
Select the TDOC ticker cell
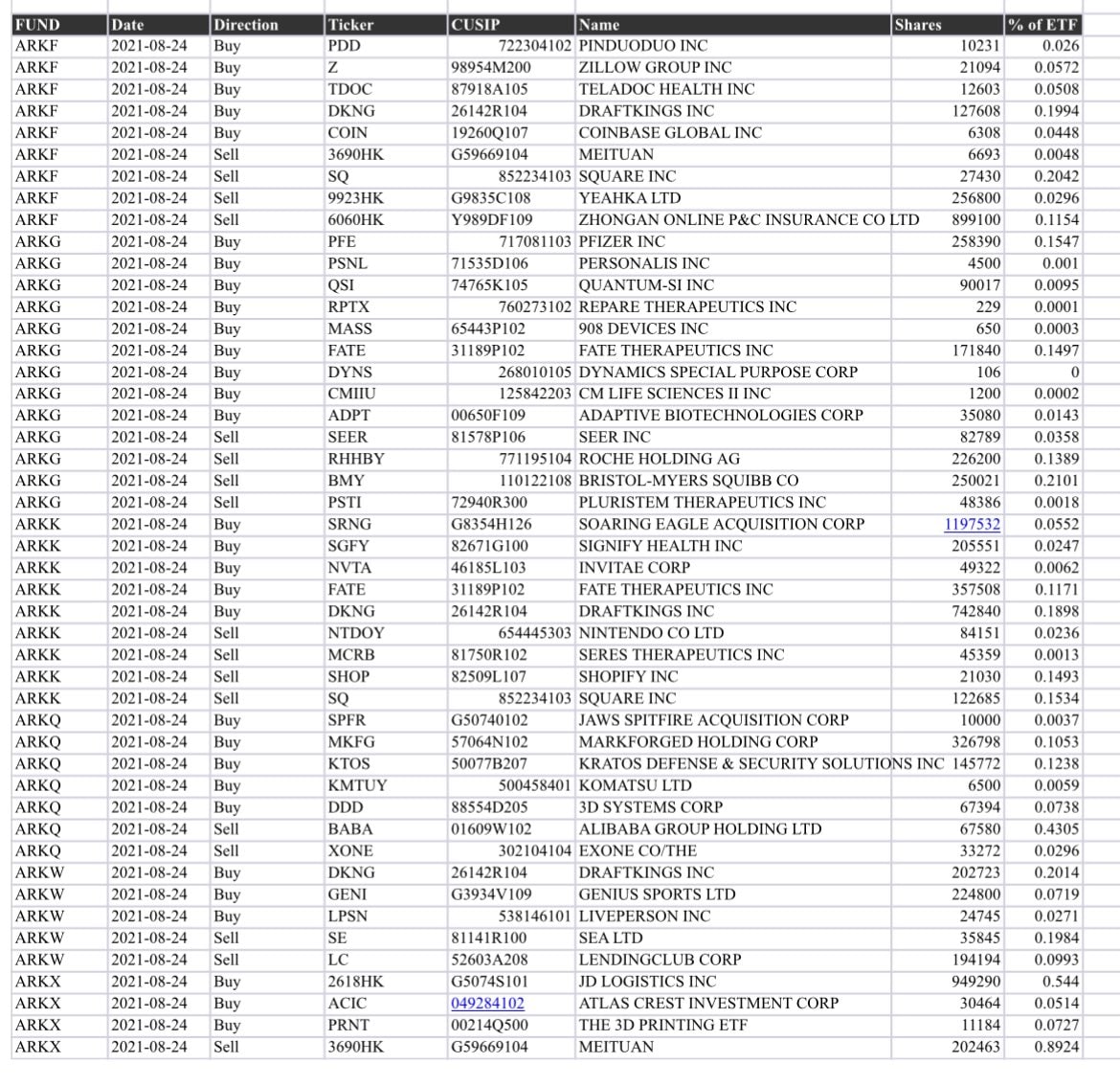point(386,89)
